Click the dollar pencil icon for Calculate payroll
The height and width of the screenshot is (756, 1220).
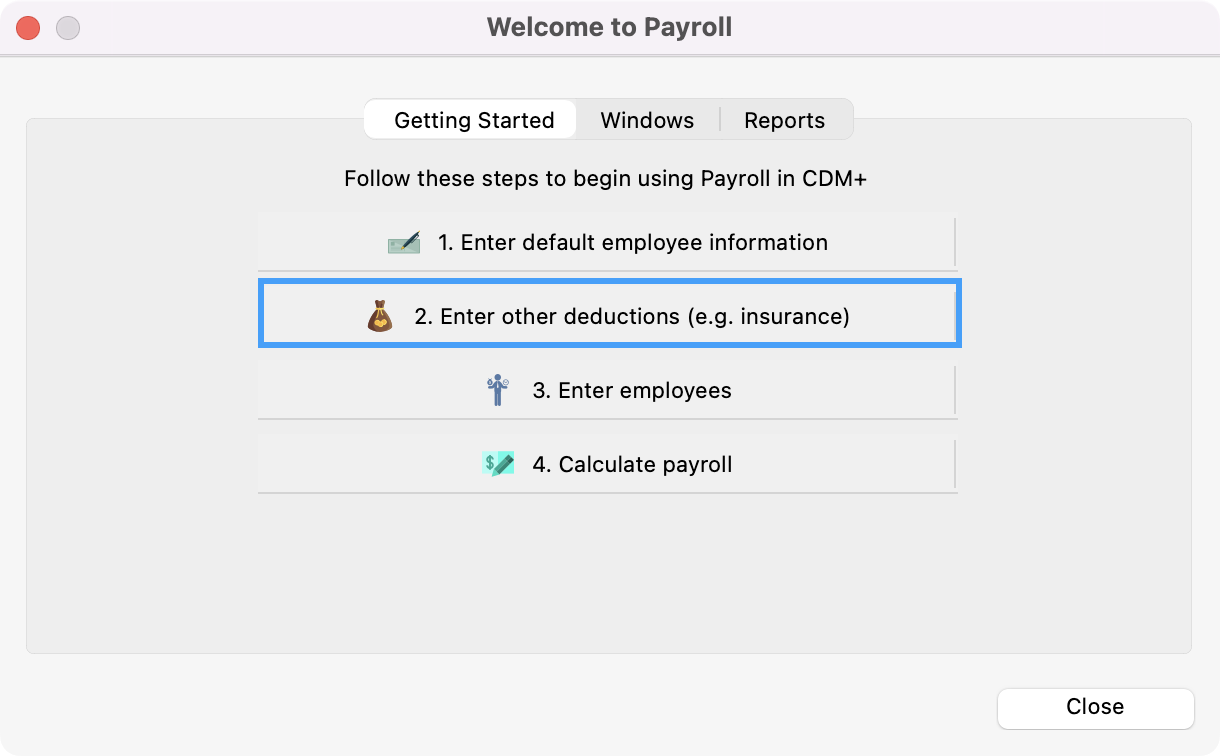point(498,464)
